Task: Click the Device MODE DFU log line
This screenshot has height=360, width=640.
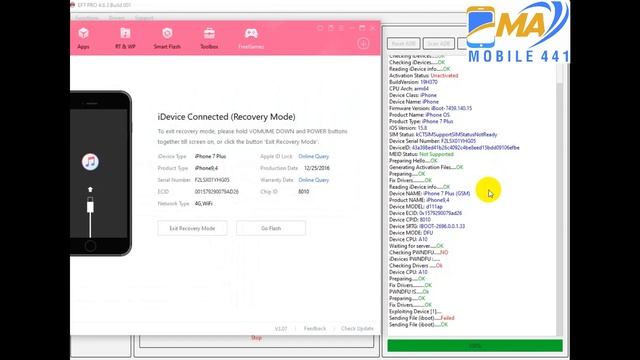Action: 411,233
